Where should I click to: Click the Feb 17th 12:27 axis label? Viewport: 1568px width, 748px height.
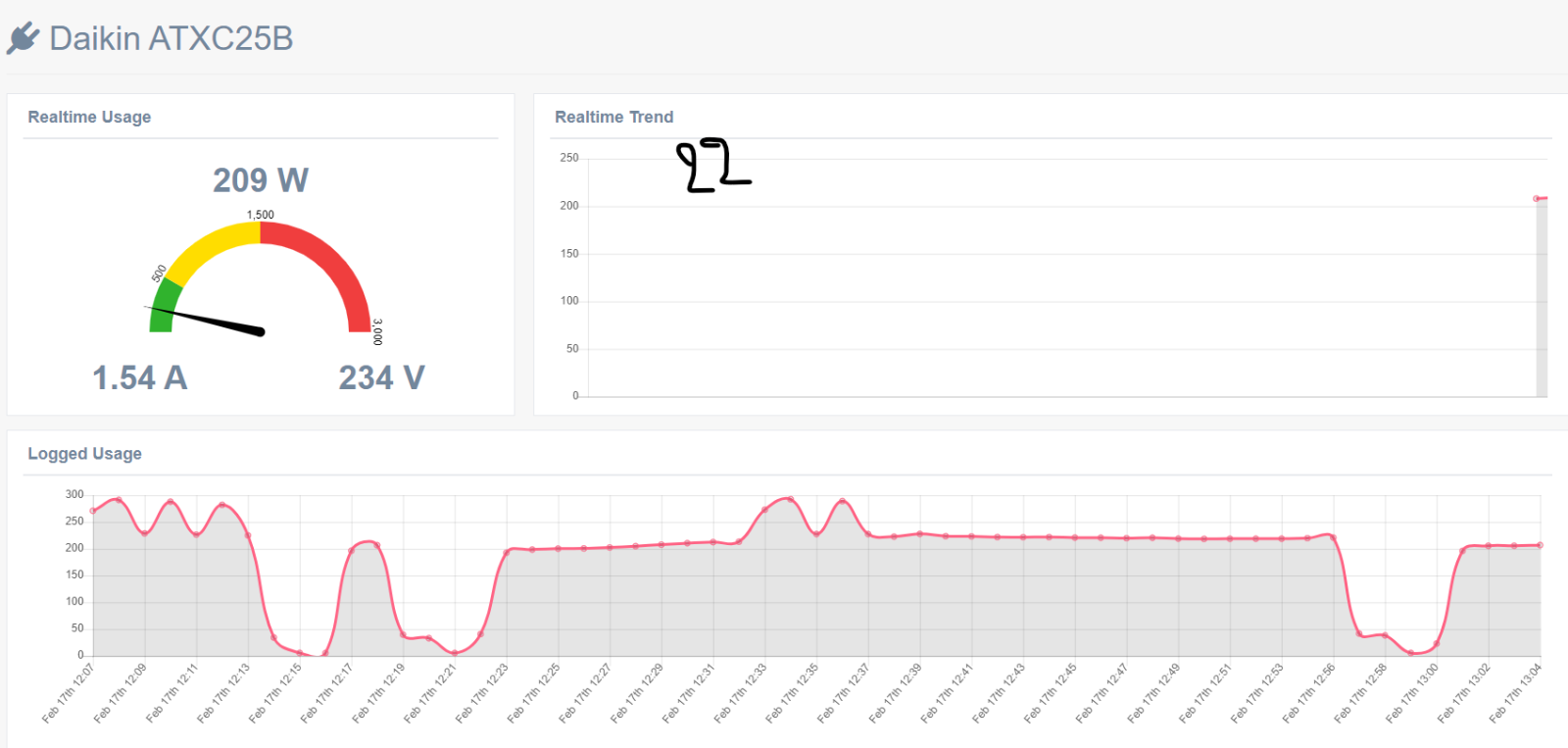tap(586, 694)
